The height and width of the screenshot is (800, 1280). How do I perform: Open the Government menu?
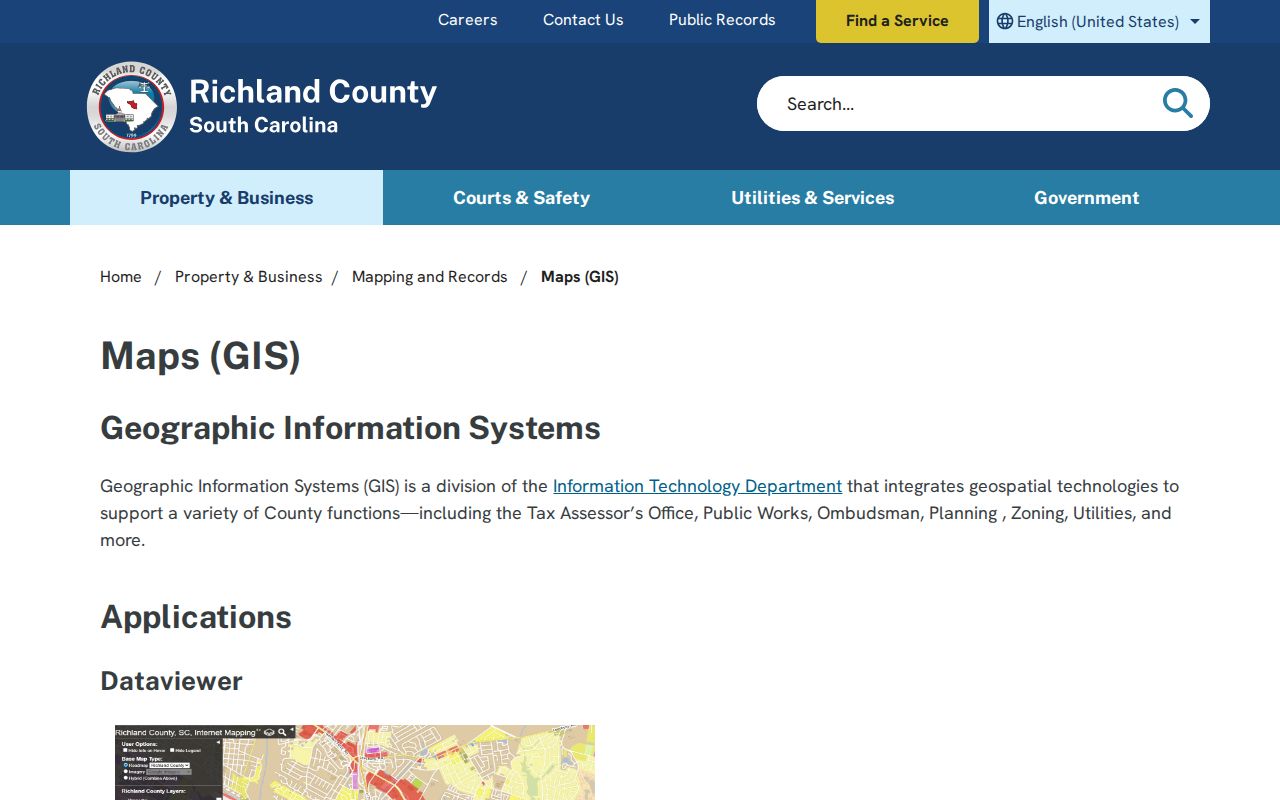point(1087,198)
